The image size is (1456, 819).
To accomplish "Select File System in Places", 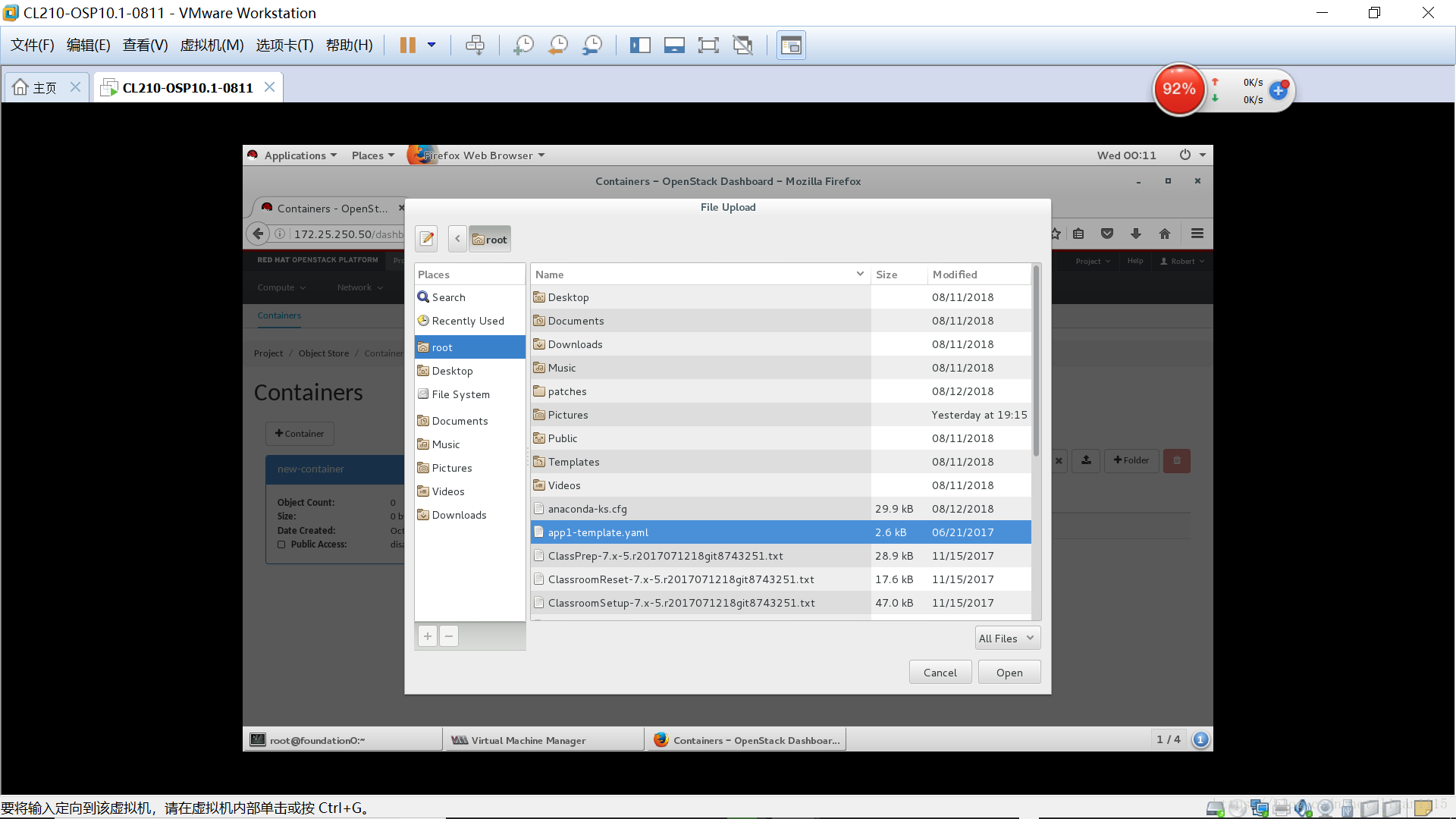I will (460, 394).
